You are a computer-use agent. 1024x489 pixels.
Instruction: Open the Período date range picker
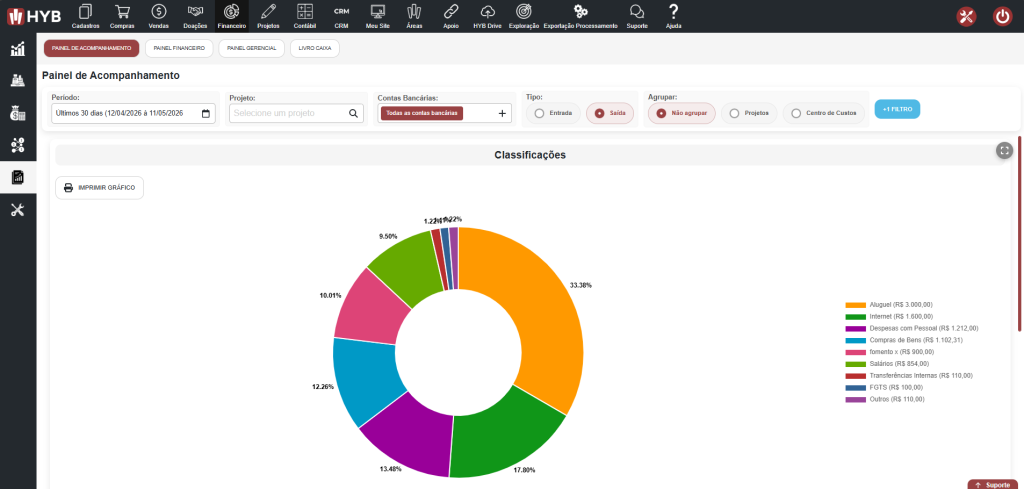[133, 114]
